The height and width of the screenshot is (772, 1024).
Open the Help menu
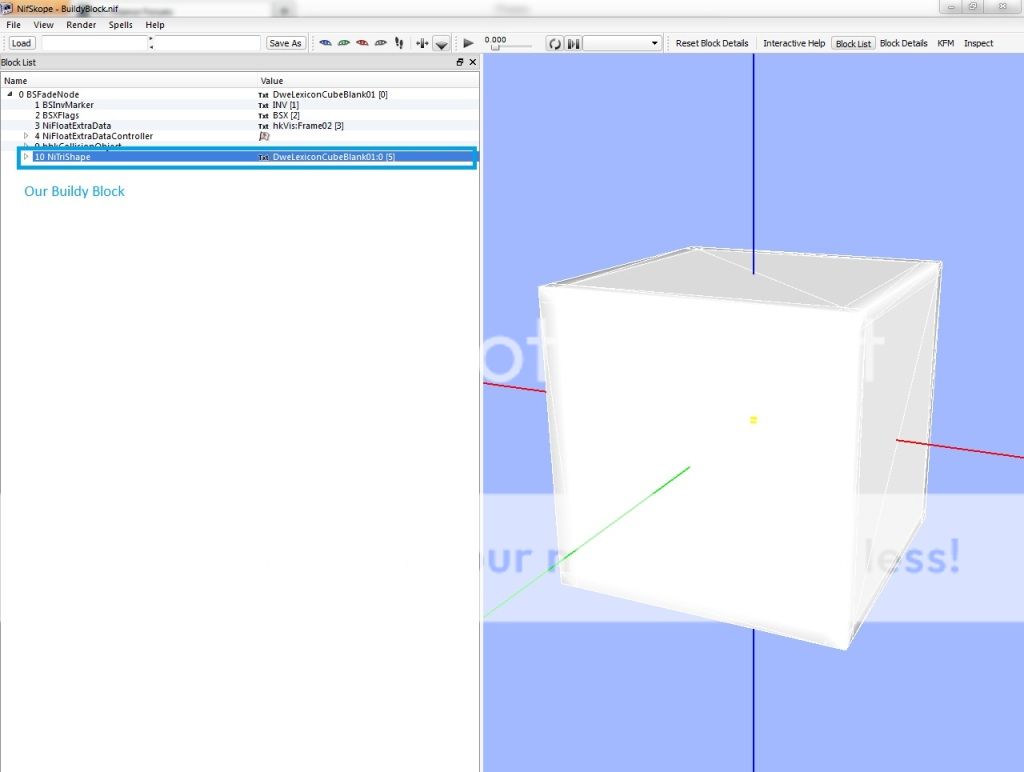[x=155, y=25]
